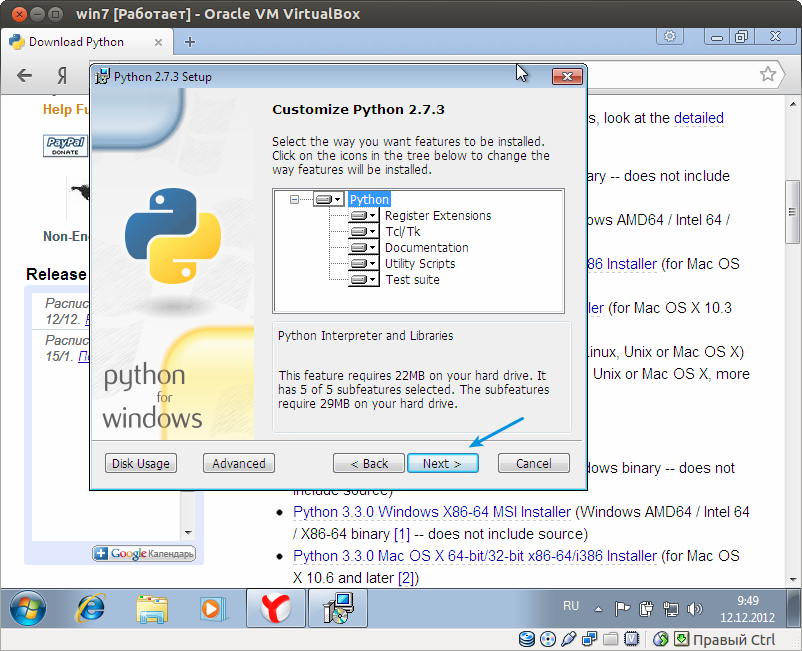Select Documentation in feature tree
This screenshot has width=802, height=651.
(x=427, y=248)
